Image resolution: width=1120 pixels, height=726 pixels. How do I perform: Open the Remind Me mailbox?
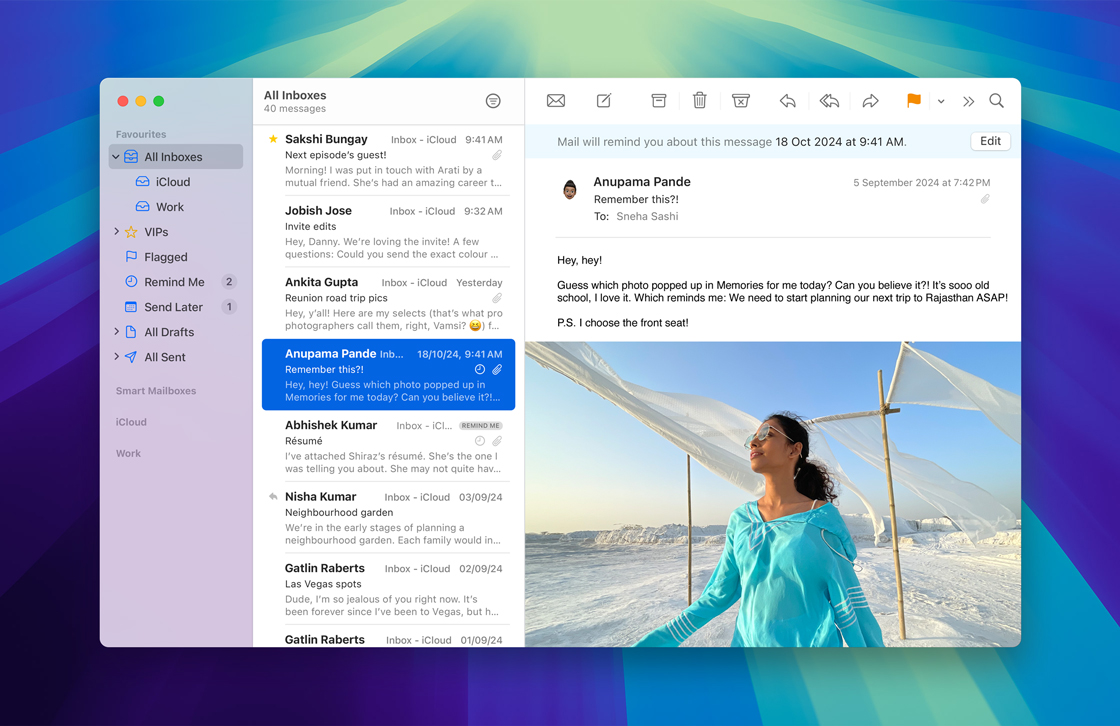tap(174, 282)
